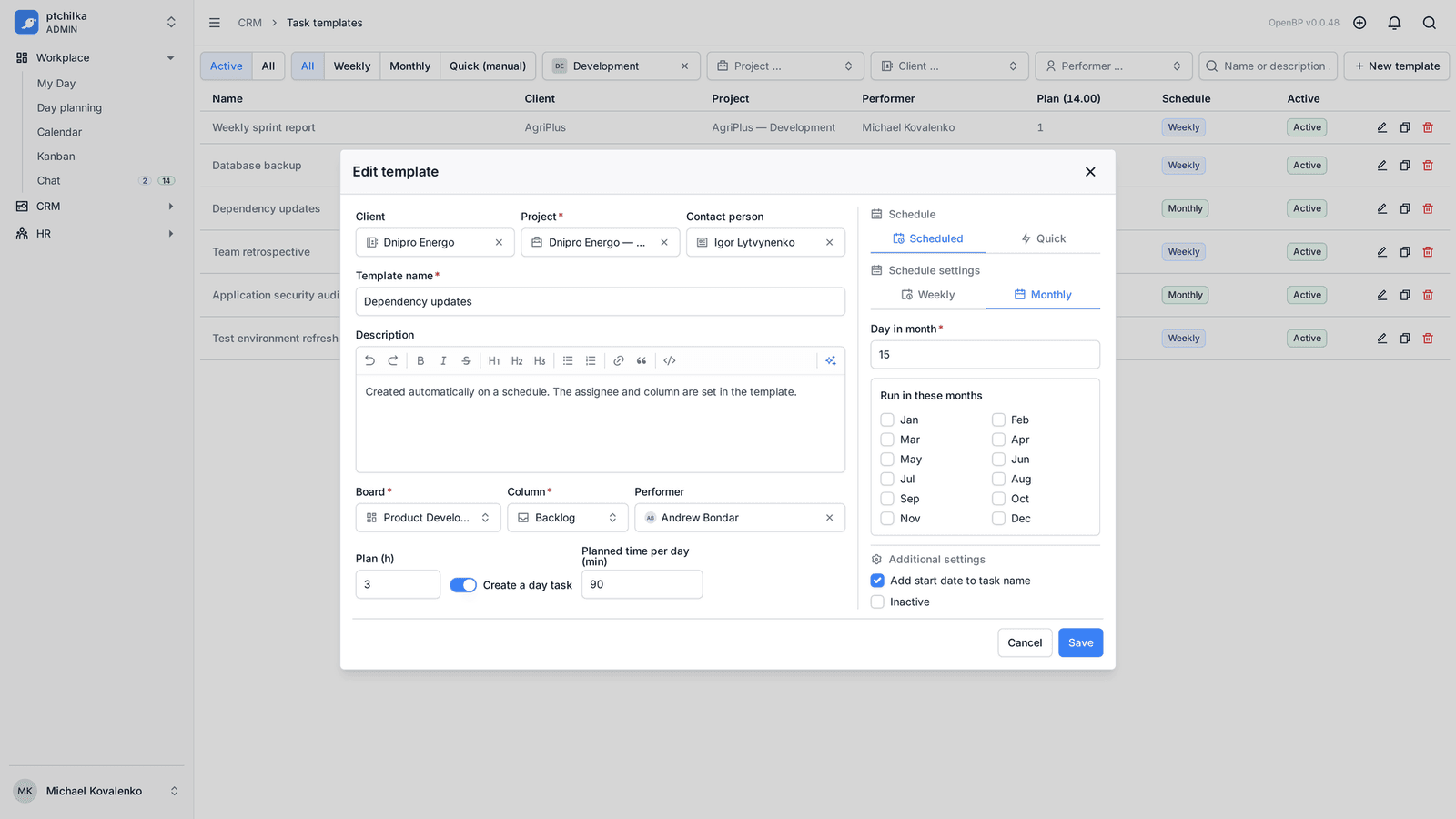Create a New template

coord(1397,66)
